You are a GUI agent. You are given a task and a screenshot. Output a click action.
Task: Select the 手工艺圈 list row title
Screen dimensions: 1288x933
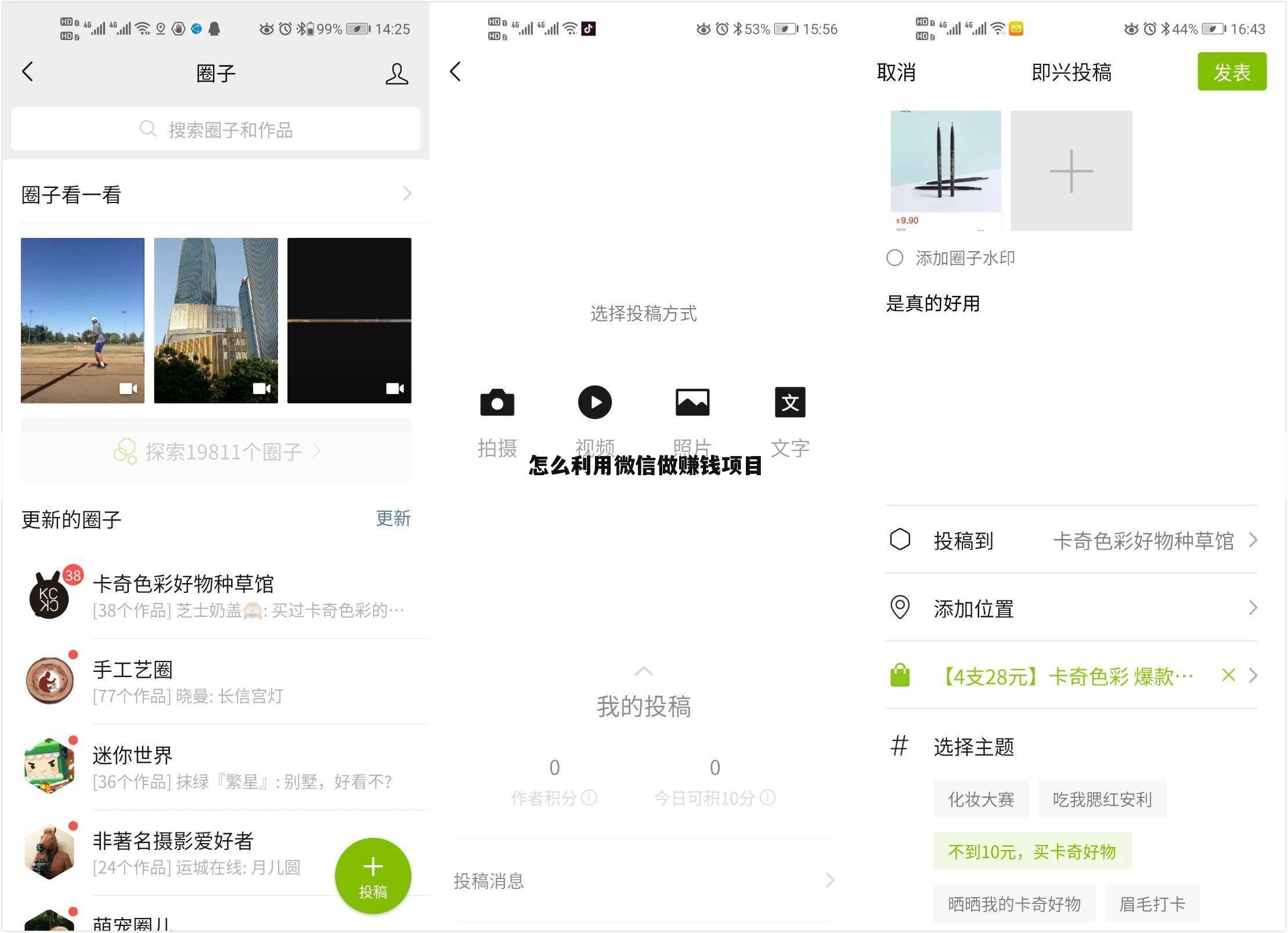click(133, 670)
